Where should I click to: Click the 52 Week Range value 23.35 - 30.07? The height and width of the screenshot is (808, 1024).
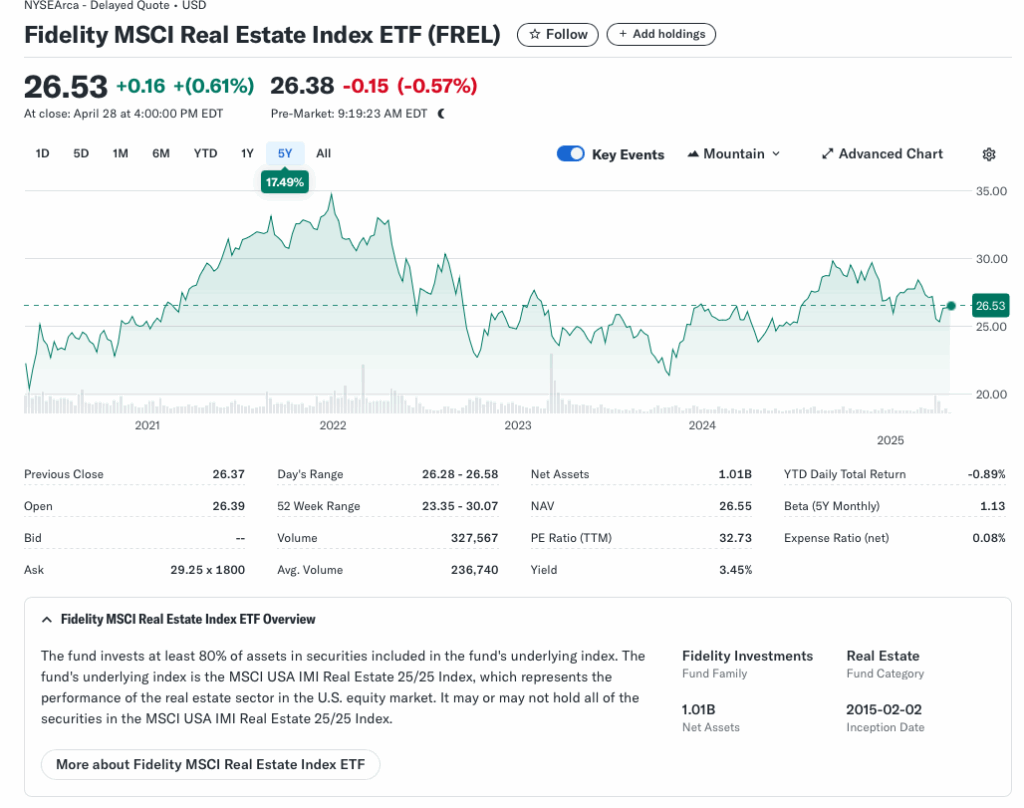(460, 506)
